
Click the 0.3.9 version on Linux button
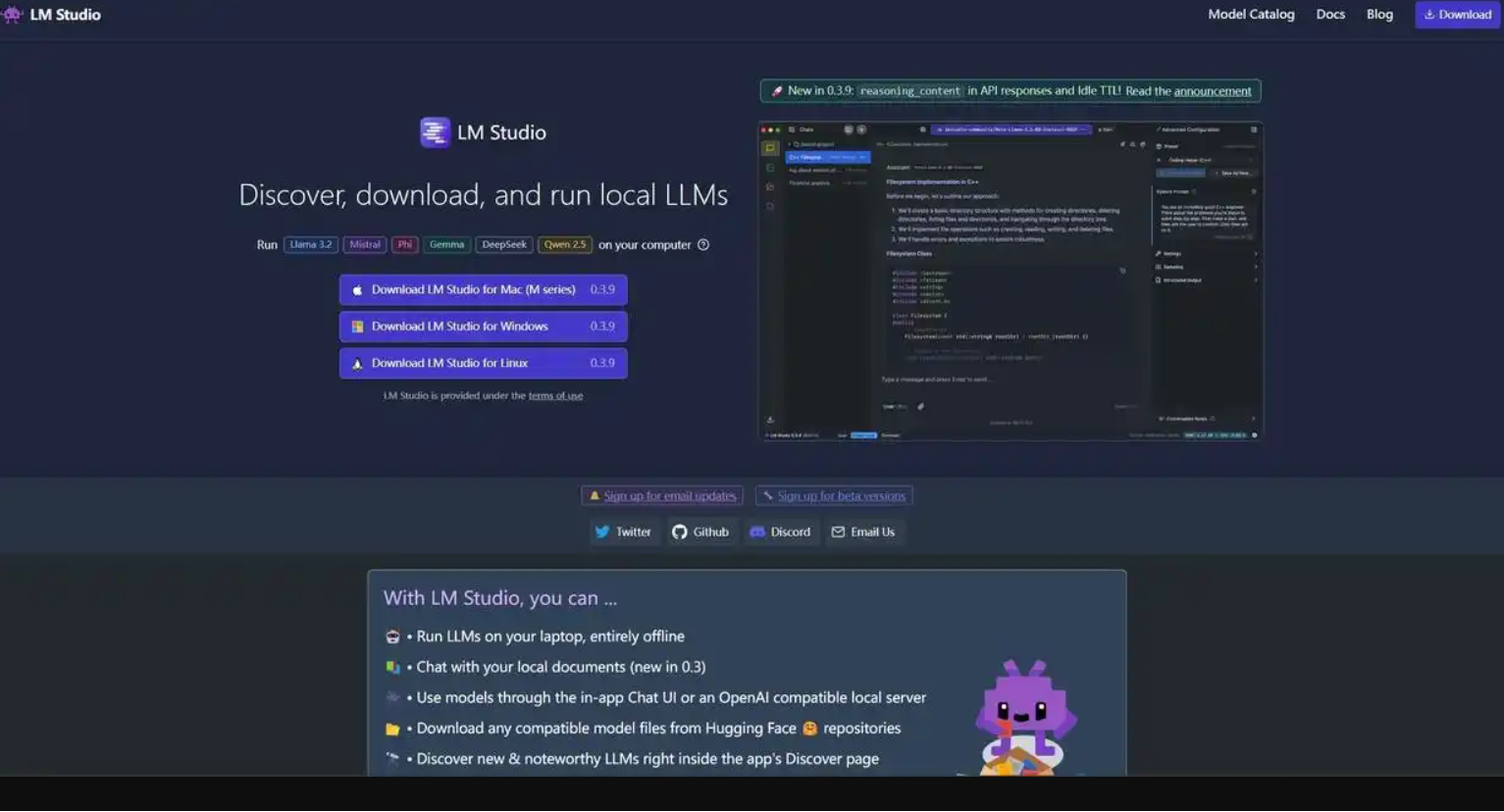[602, 363]
